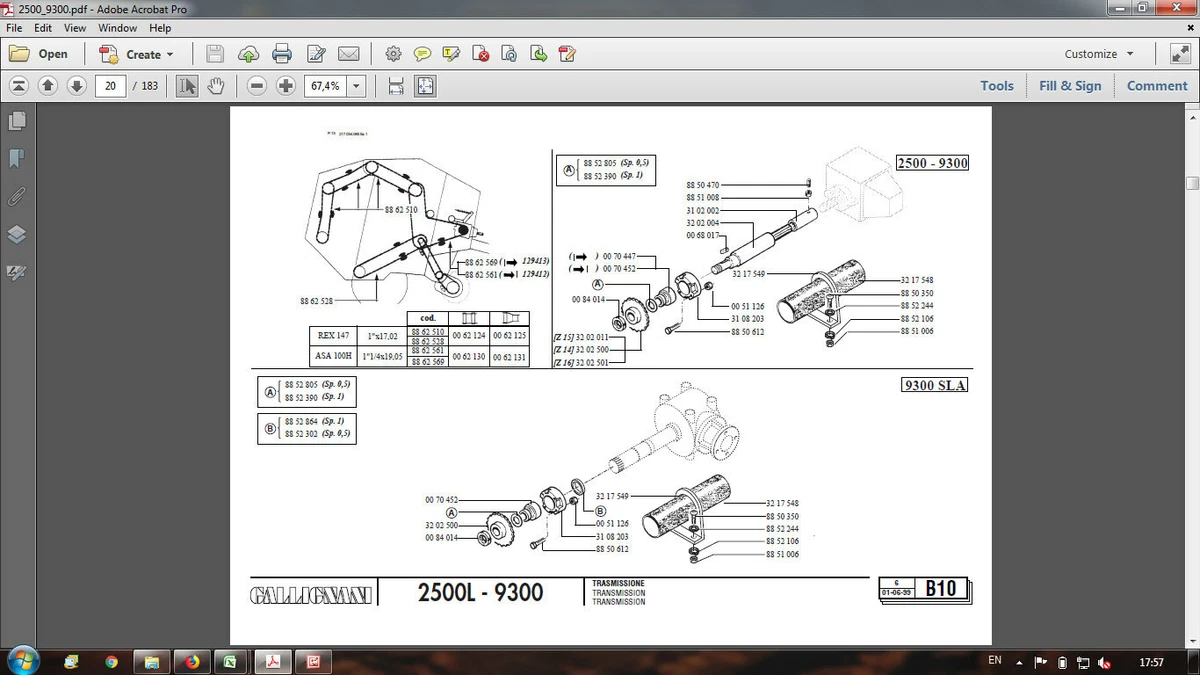Open the File menu

pos(15,28)
